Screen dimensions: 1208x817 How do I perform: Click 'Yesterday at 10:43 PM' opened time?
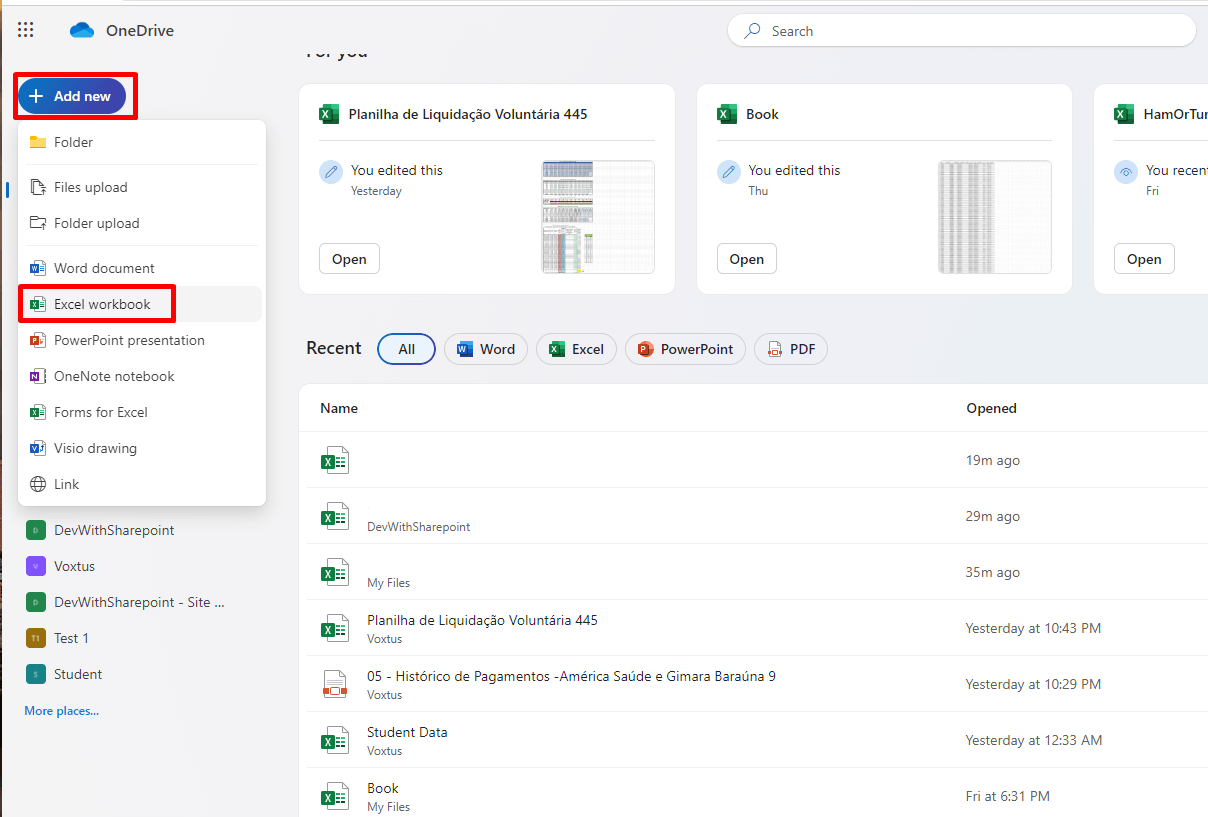point(1033,628)
